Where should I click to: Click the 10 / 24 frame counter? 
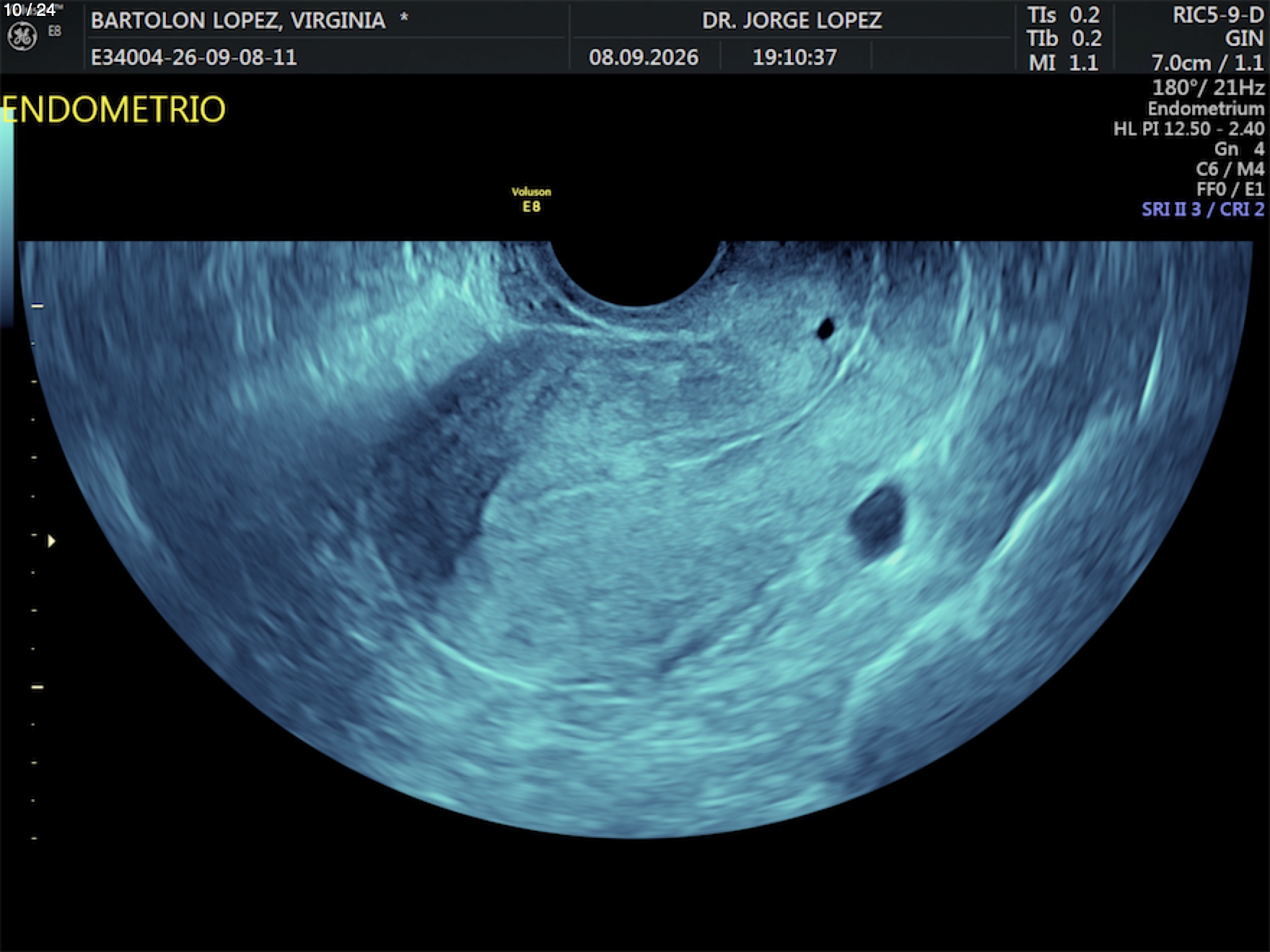30,10
